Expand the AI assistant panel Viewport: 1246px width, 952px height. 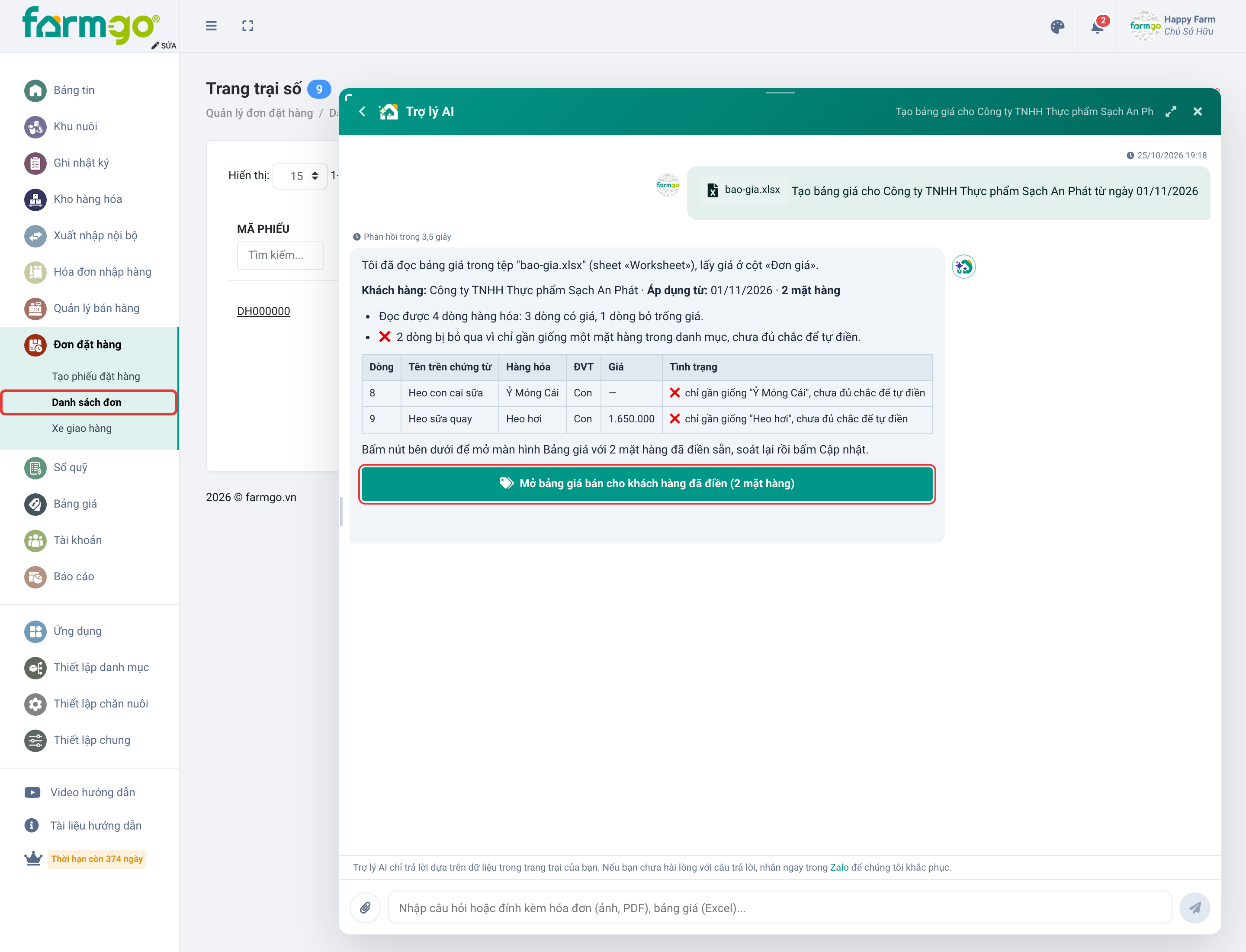tap(1171, 112)
